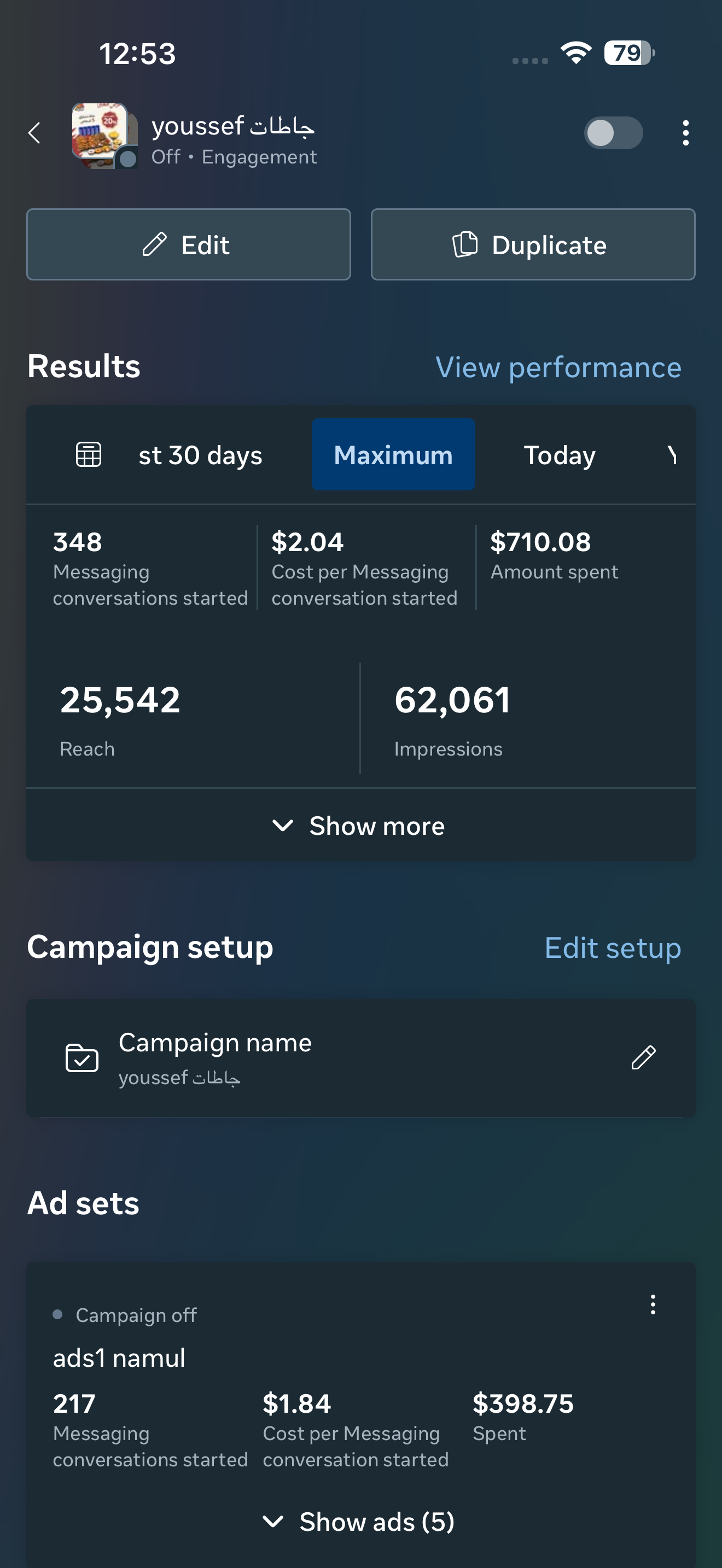
Task: Open the calendar date range icon
Action: (x=88, y=455)
